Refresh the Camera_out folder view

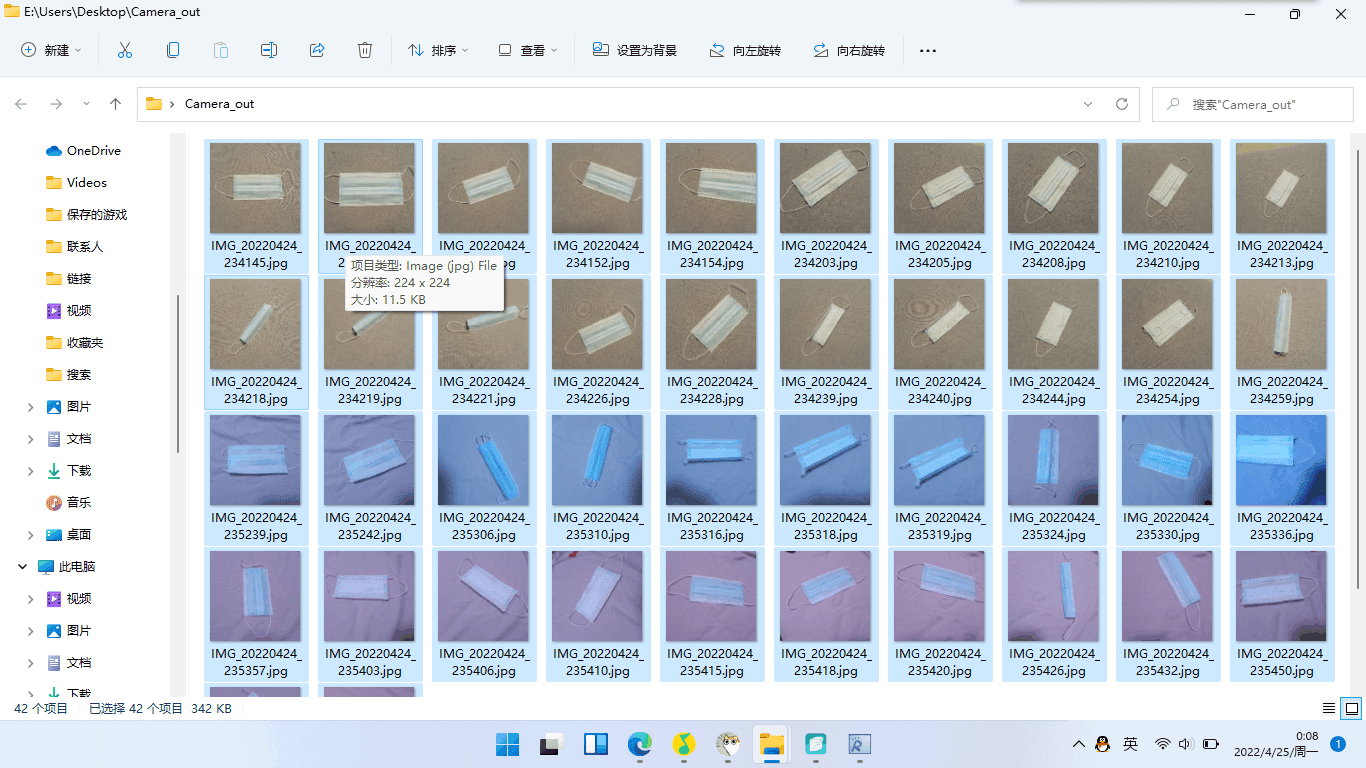pyautogui.click(x=1122, y=104)
